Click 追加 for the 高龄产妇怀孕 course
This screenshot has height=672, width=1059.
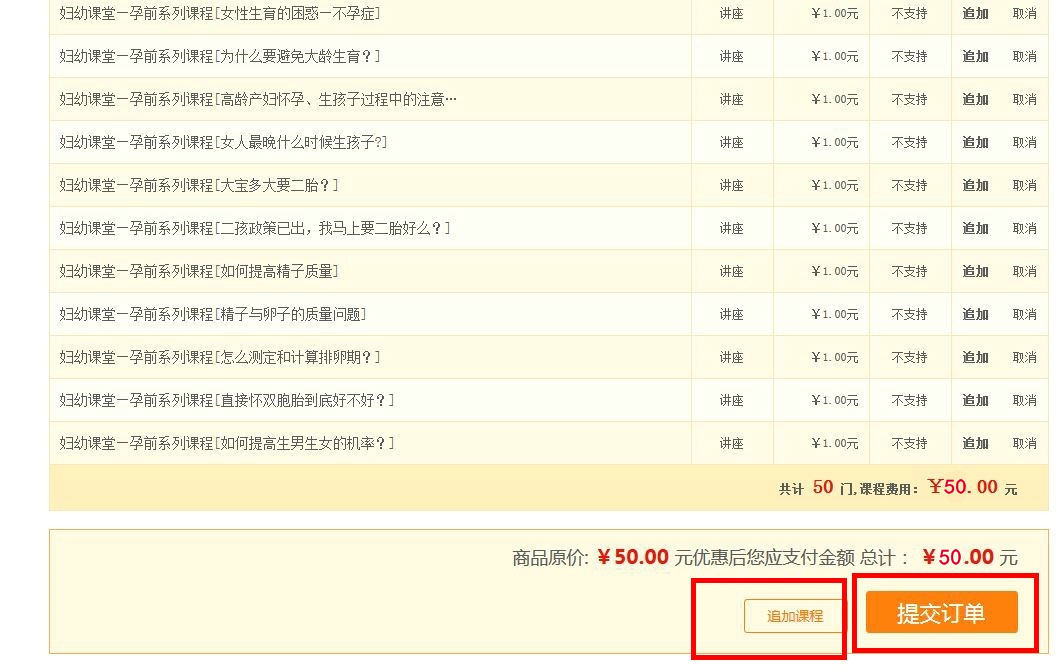point(975,99)
